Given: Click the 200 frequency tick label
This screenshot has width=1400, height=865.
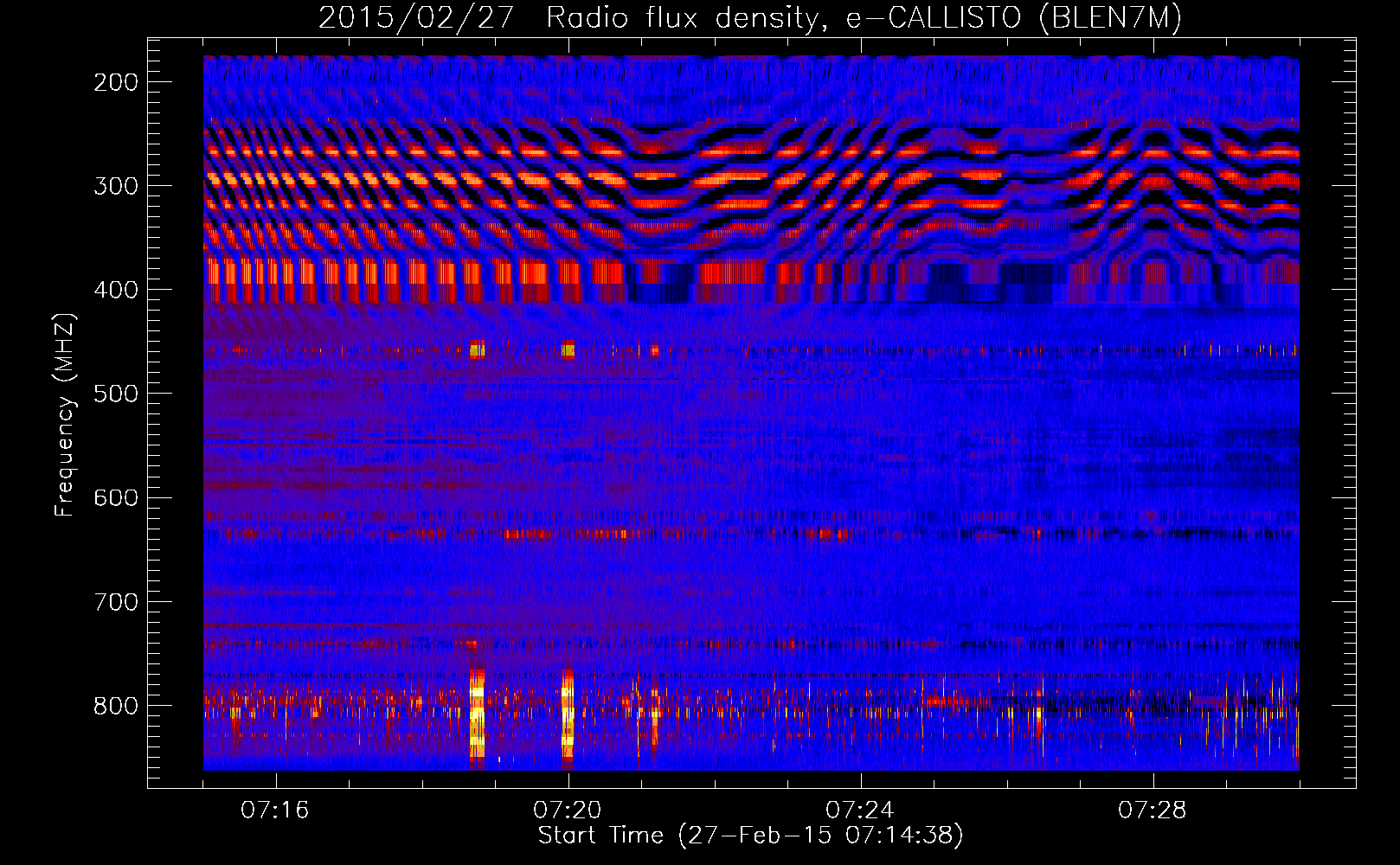Looking at the screenshot, I should 116,82.
